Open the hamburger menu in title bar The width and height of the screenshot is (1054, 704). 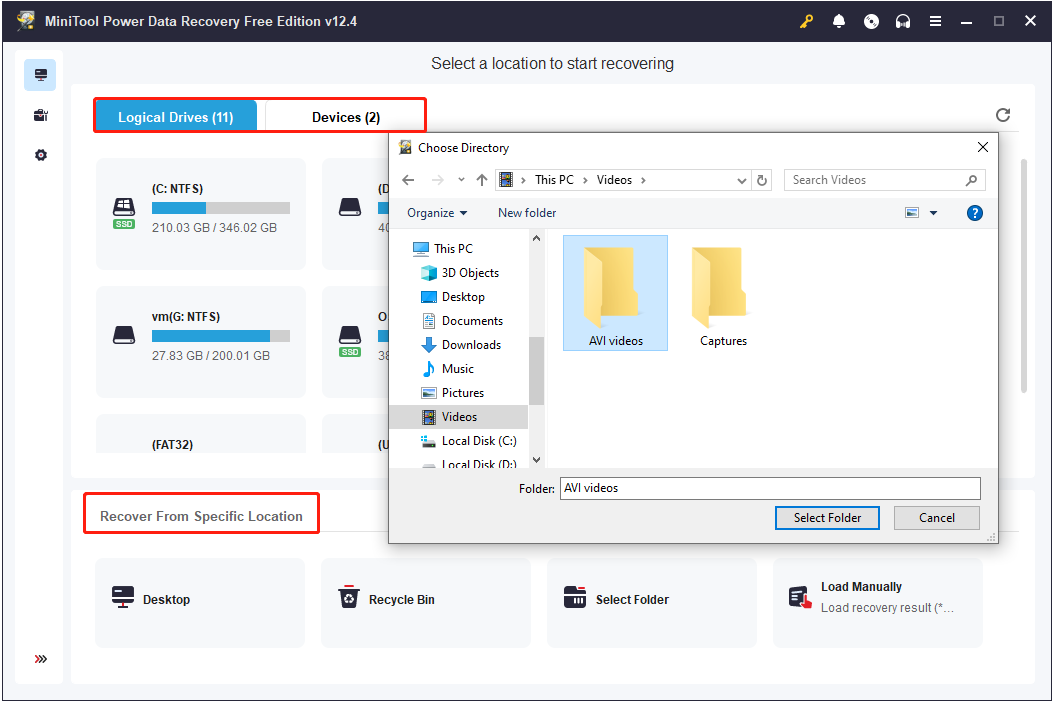(935, 22)
